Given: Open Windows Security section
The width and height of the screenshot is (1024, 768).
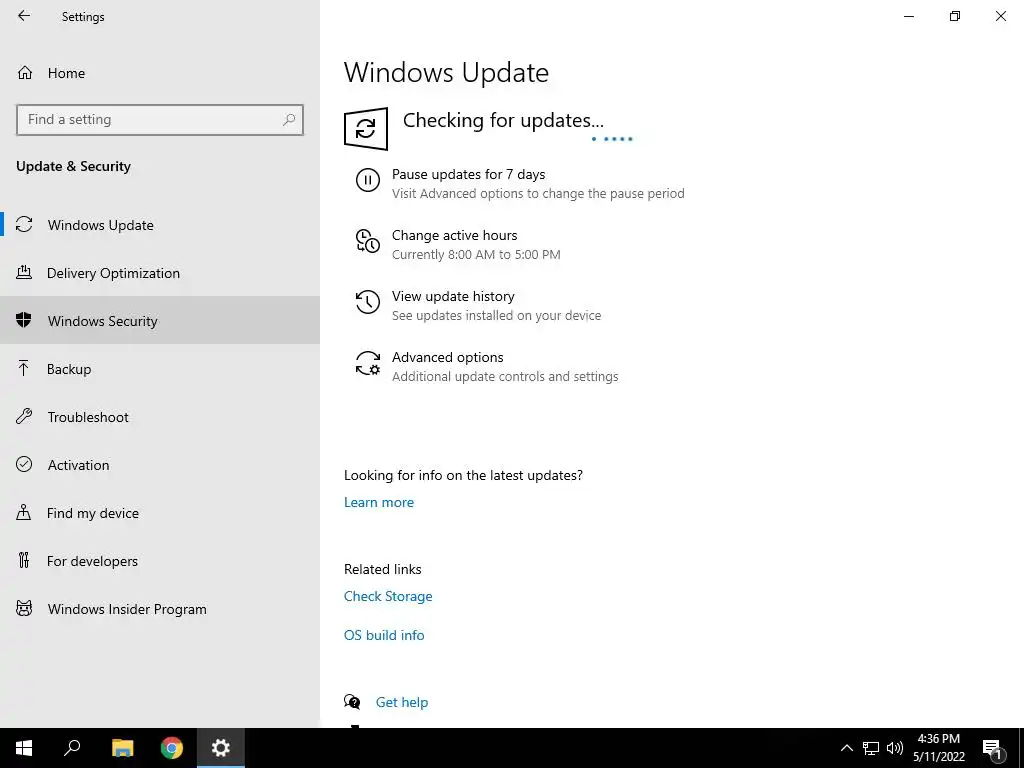Looking at the screenshot, I should coord(160,321).
